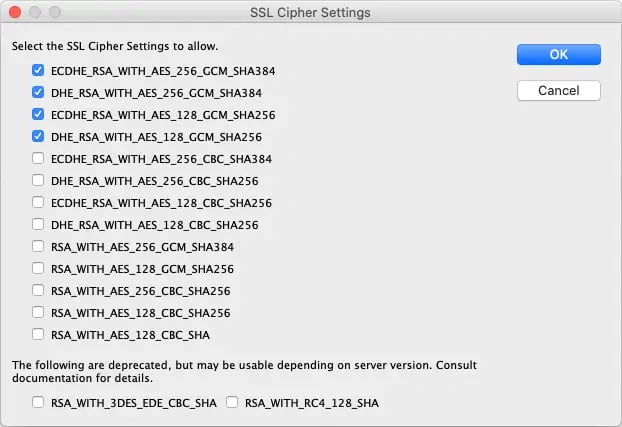Enable RSA_WITH_AES_128_CBC_SHA cipher
This screenshot has height=427, width=622.
(x=38, y=335)
